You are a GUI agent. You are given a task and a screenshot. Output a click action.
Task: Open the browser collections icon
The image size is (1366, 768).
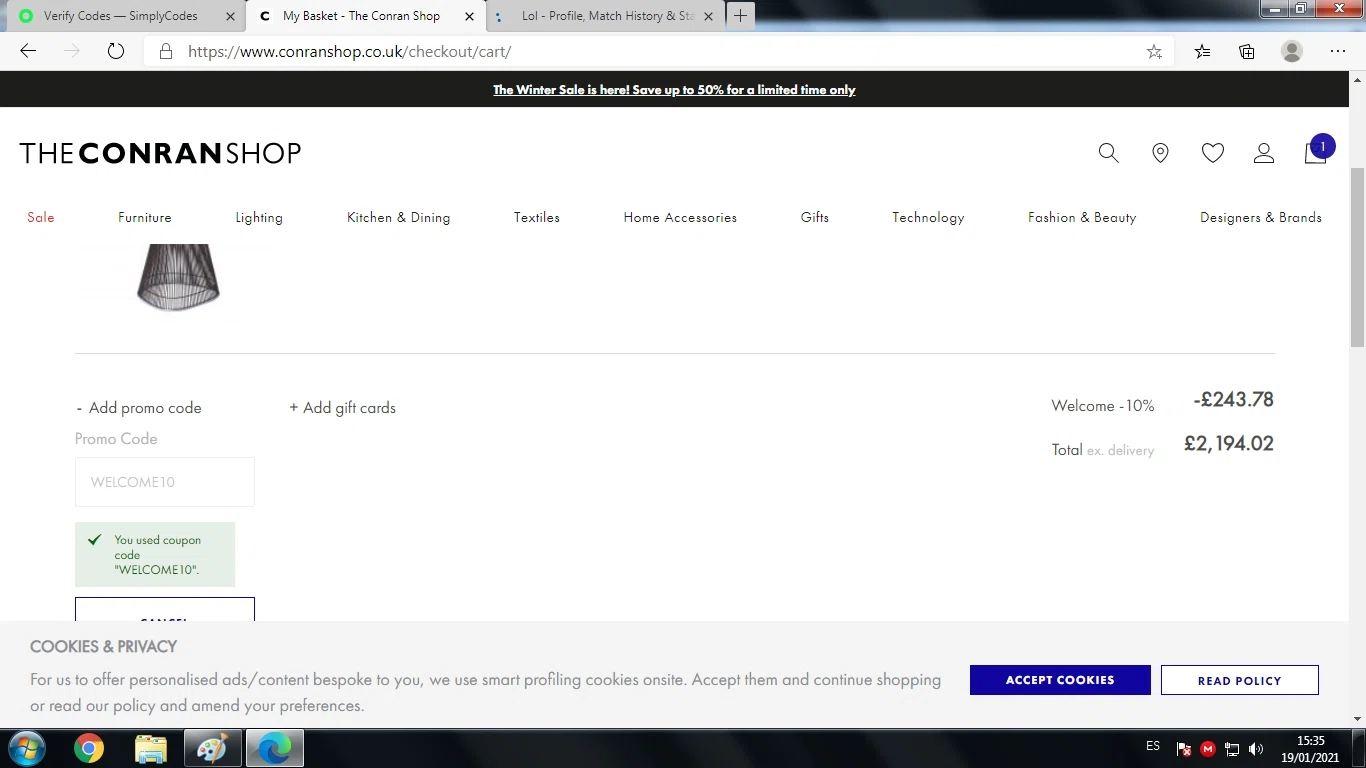1247,52
